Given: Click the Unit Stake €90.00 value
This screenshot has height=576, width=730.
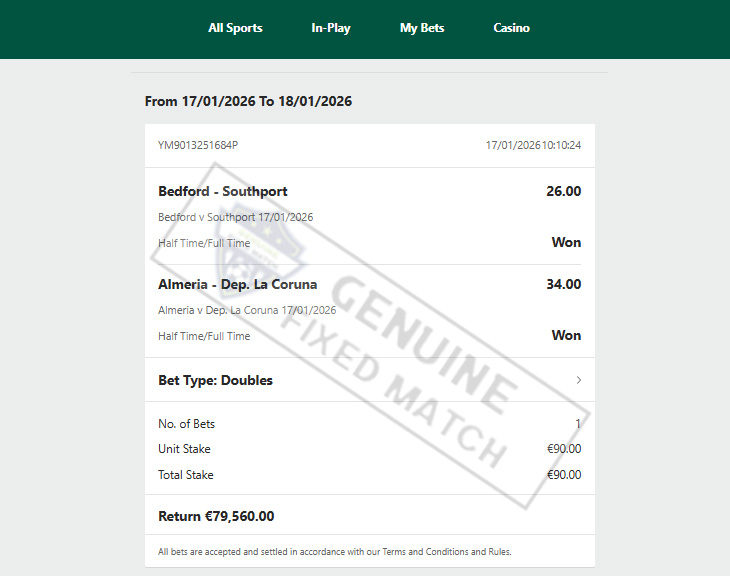Looking at the screenshot, I should pyautogui.click(x=564, y=449).
